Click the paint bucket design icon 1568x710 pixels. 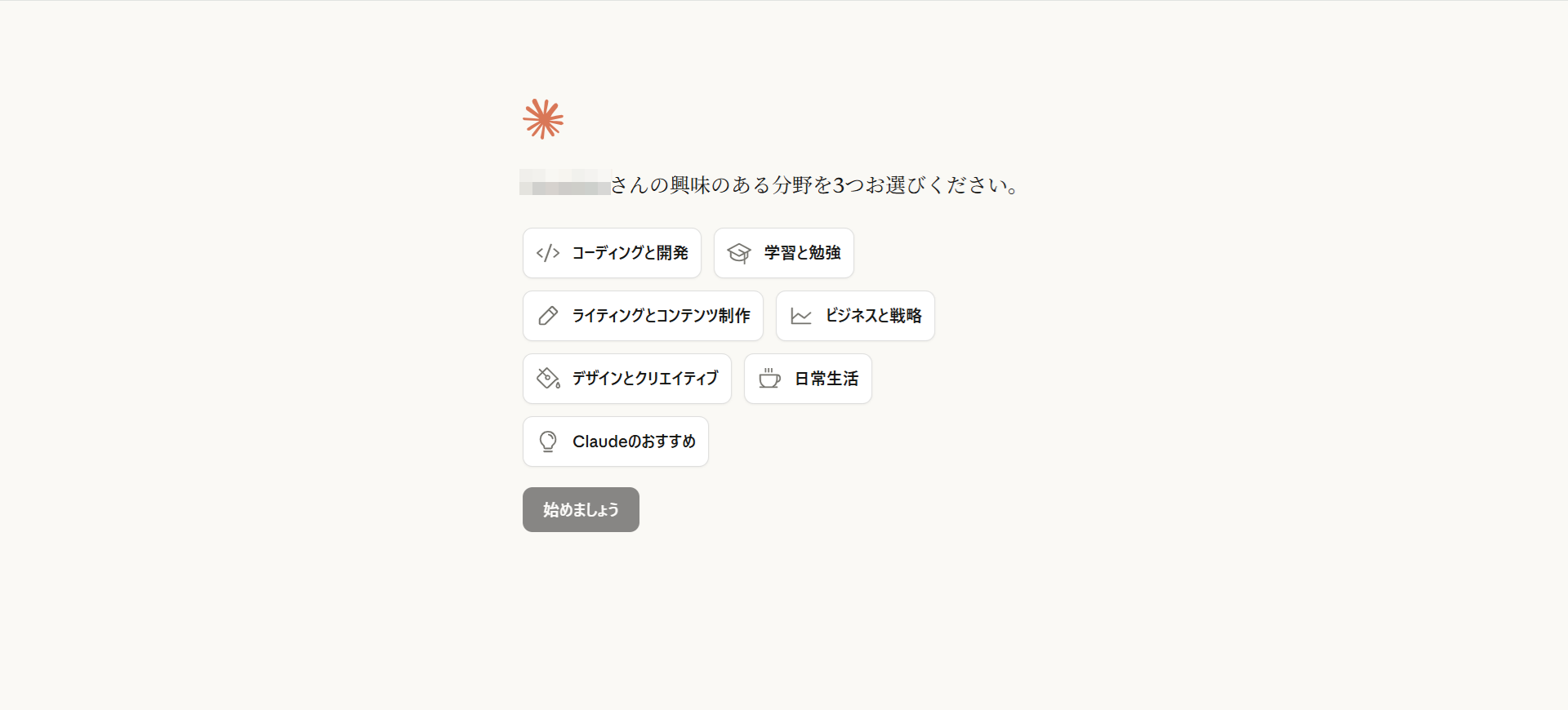(548, 378)
